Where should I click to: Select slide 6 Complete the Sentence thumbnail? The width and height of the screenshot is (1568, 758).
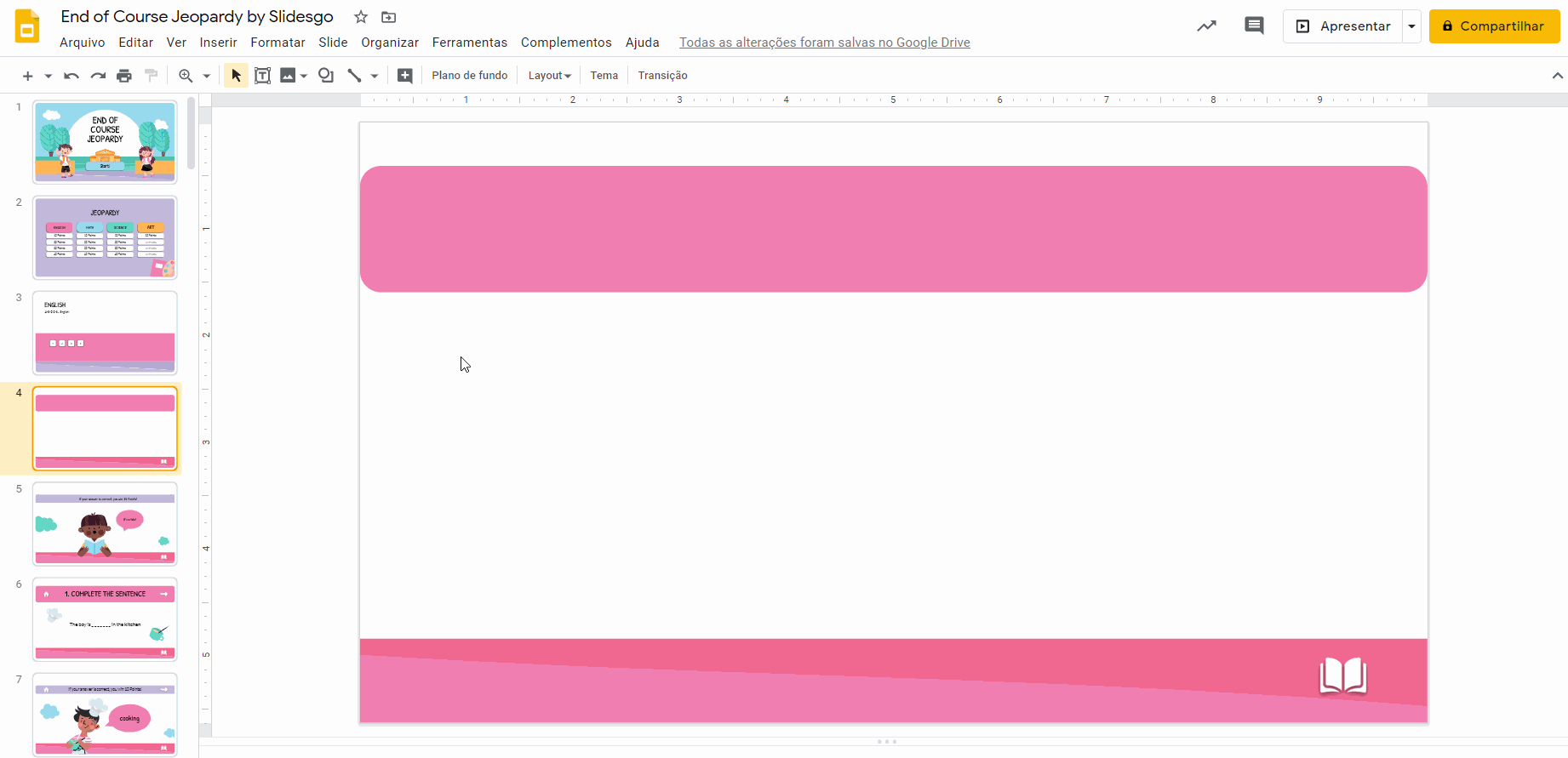coord(105,619)
